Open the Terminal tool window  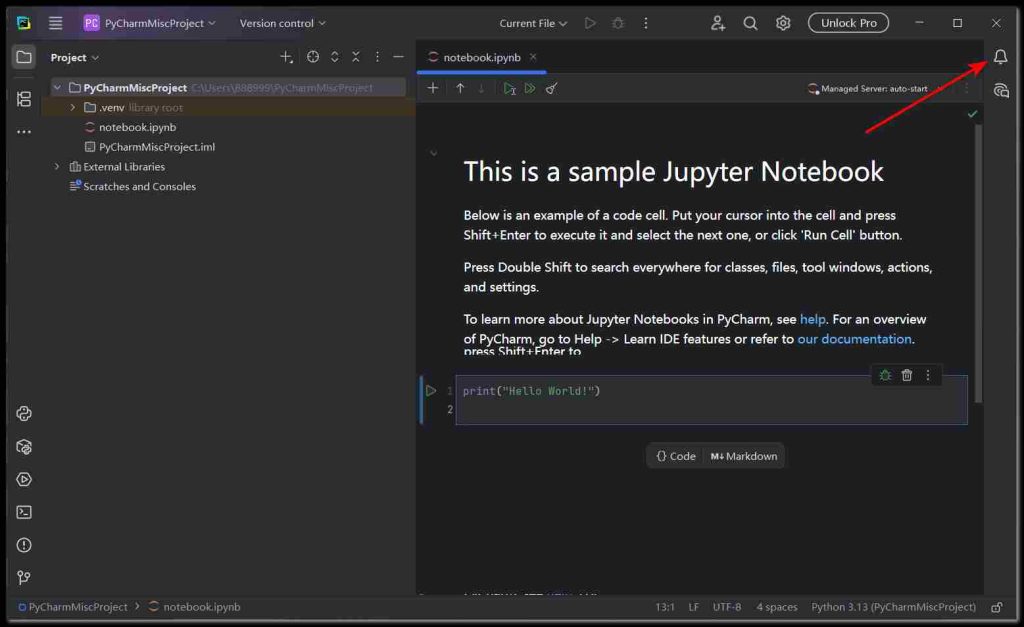click(x=24, y=512)
